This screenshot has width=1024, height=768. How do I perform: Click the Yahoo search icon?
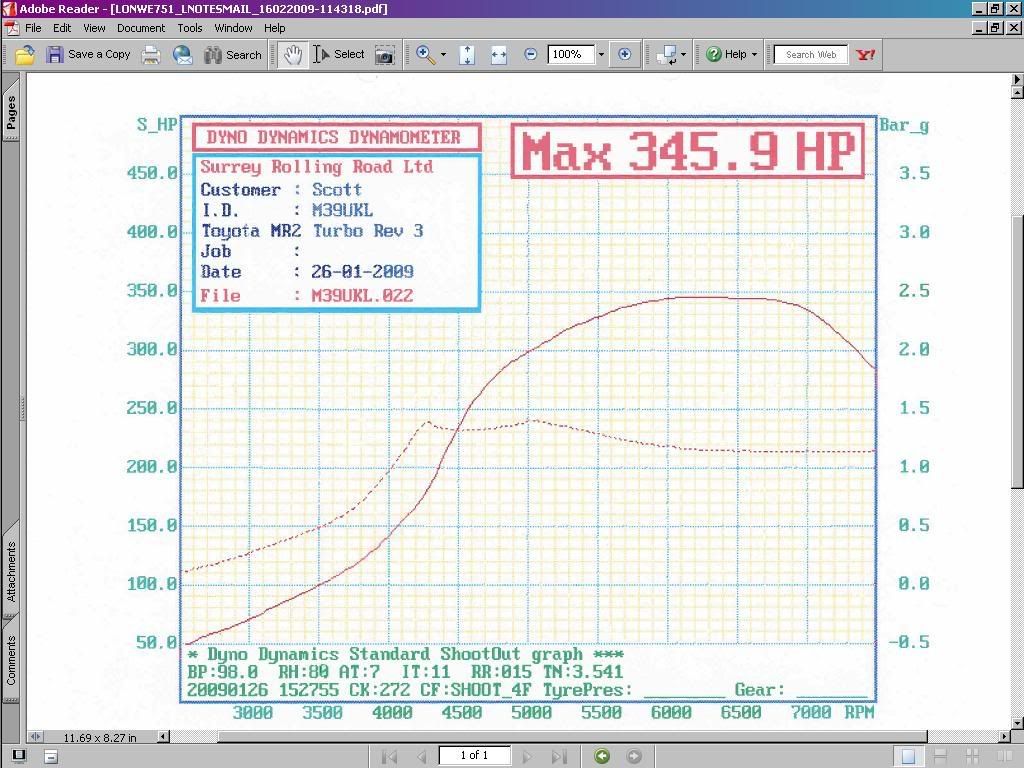[865, 55]
